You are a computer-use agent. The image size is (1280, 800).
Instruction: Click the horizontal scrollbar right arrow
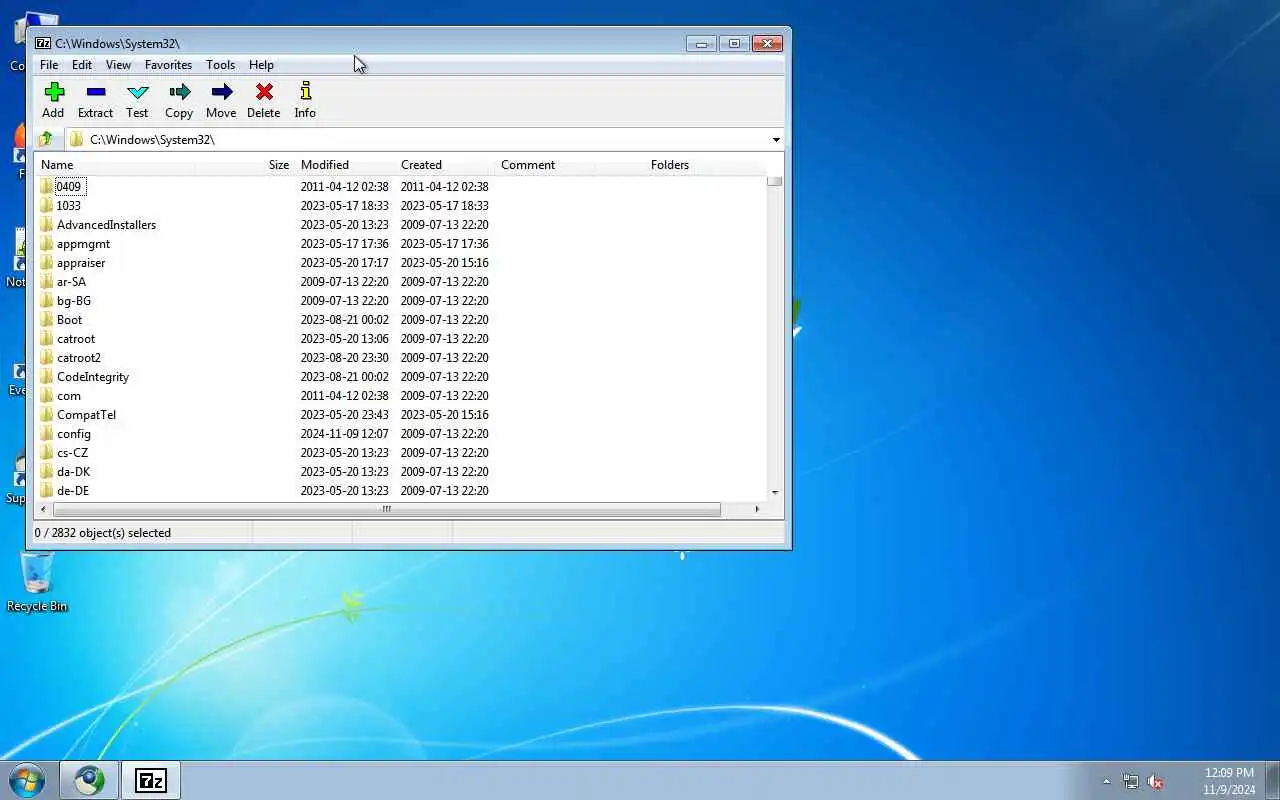pos(756,509)
